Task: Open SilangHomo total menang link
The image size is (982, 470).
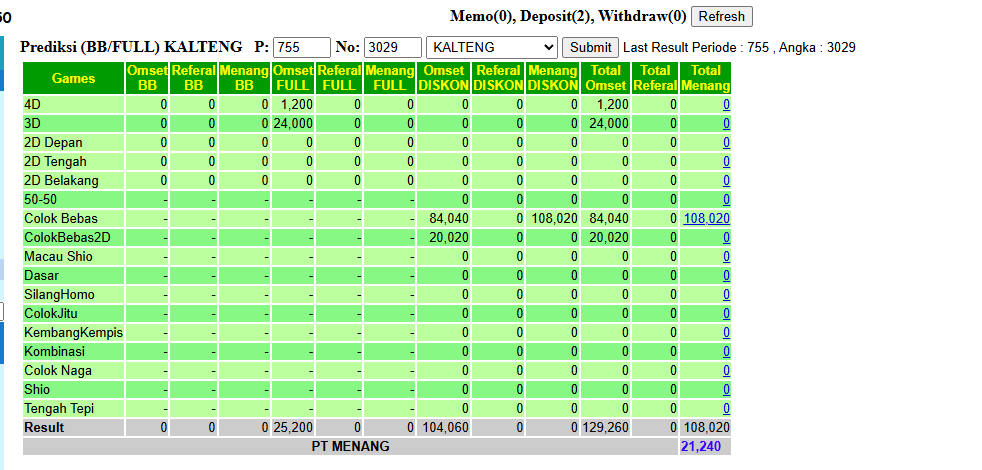Action: [726, 295]
